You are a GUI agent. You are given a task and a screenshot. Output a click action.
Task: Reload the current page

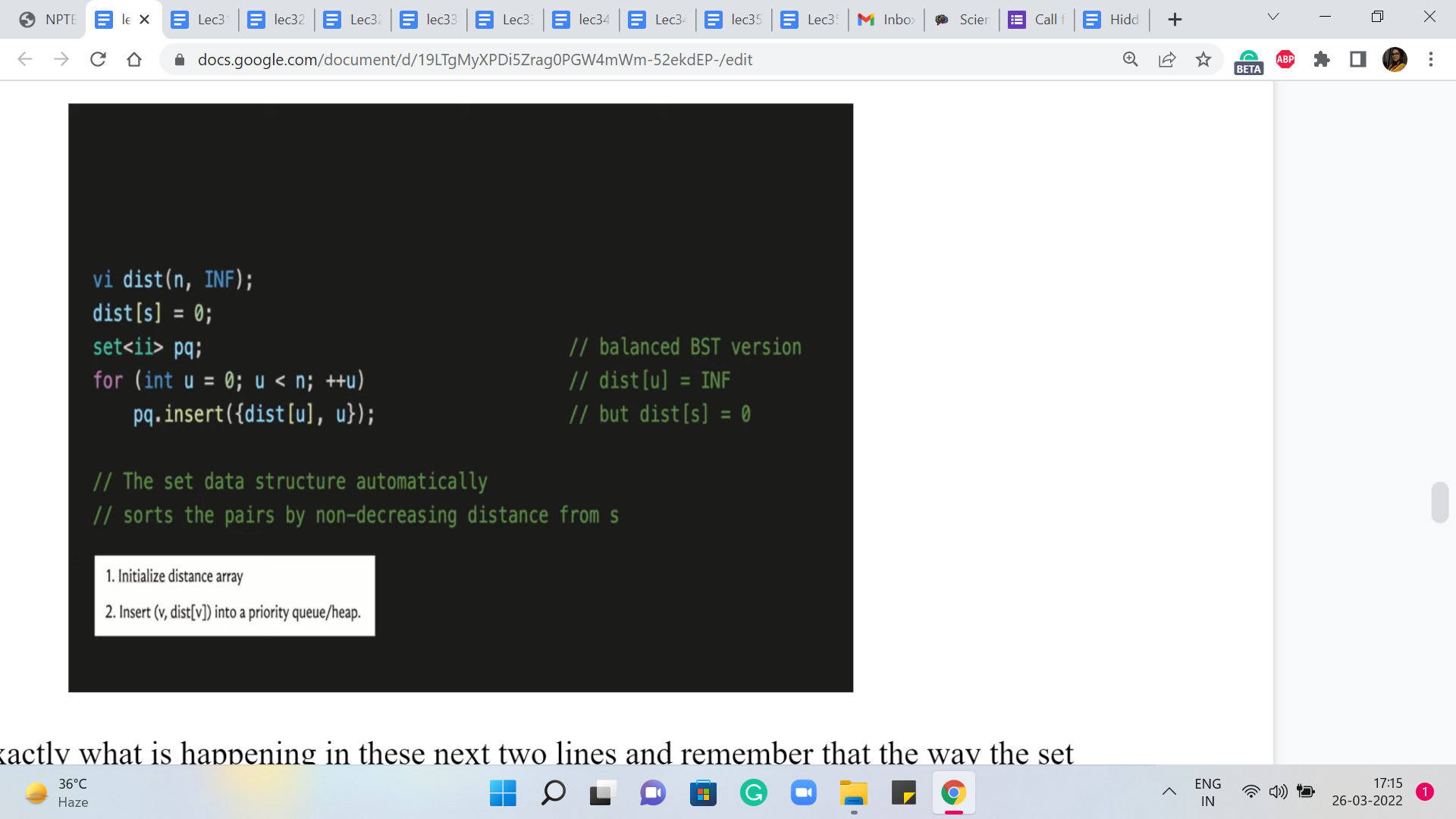click(x=98, y=59)
